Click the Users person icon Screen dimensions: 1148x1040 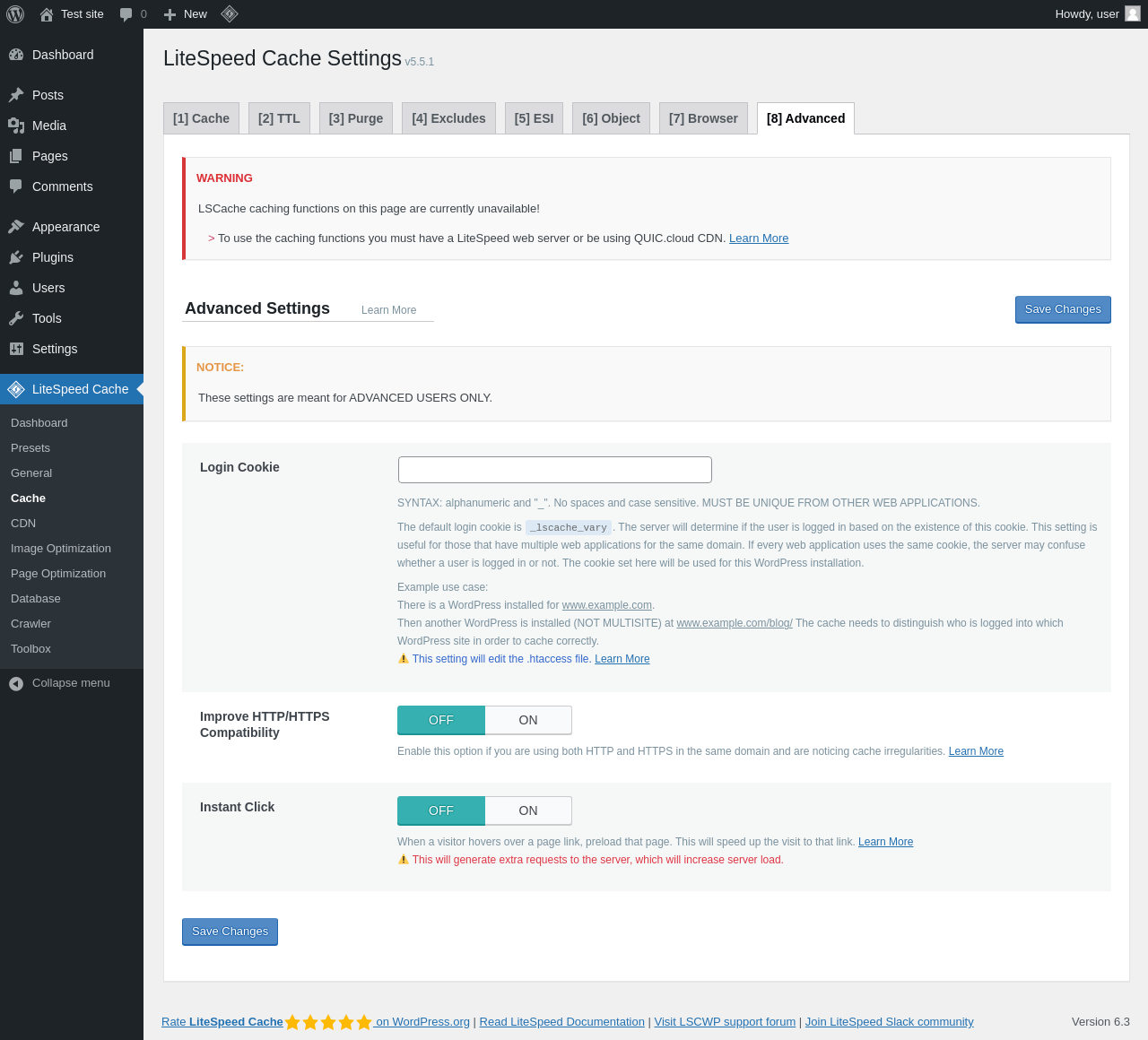tap(16, 288)
